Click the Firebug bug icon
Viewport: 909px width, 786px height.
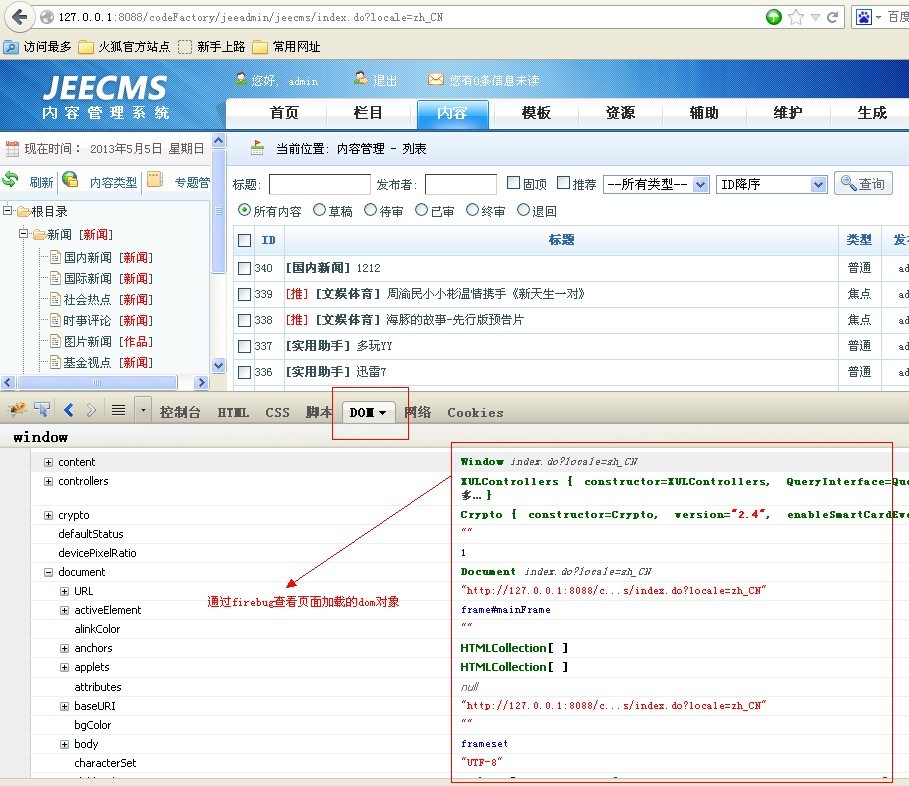click(17, 410)
